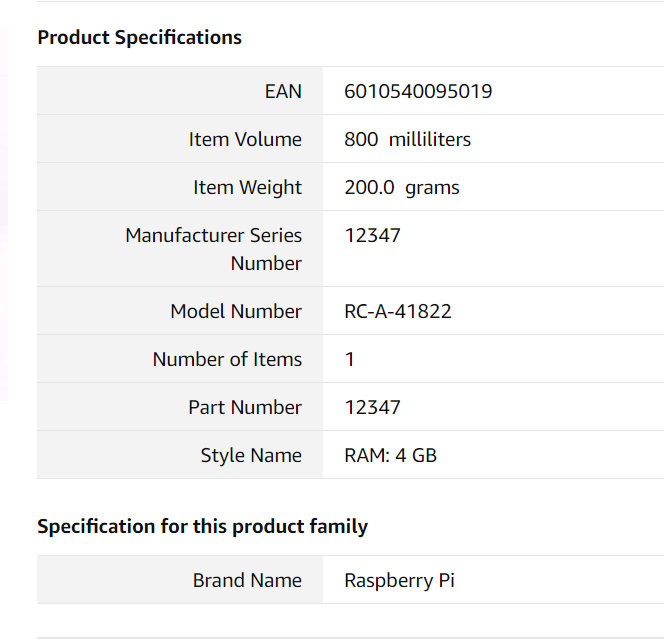Select the model number RC-A-41822
Viewport: 664px width, 639px height.
[x=398, y=311]
